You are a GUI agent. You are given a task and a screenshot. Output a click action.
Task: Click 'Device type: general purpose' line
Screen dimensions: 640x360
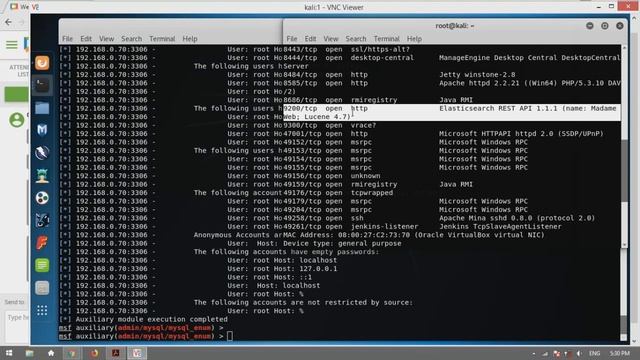click(x=342, y=244)
